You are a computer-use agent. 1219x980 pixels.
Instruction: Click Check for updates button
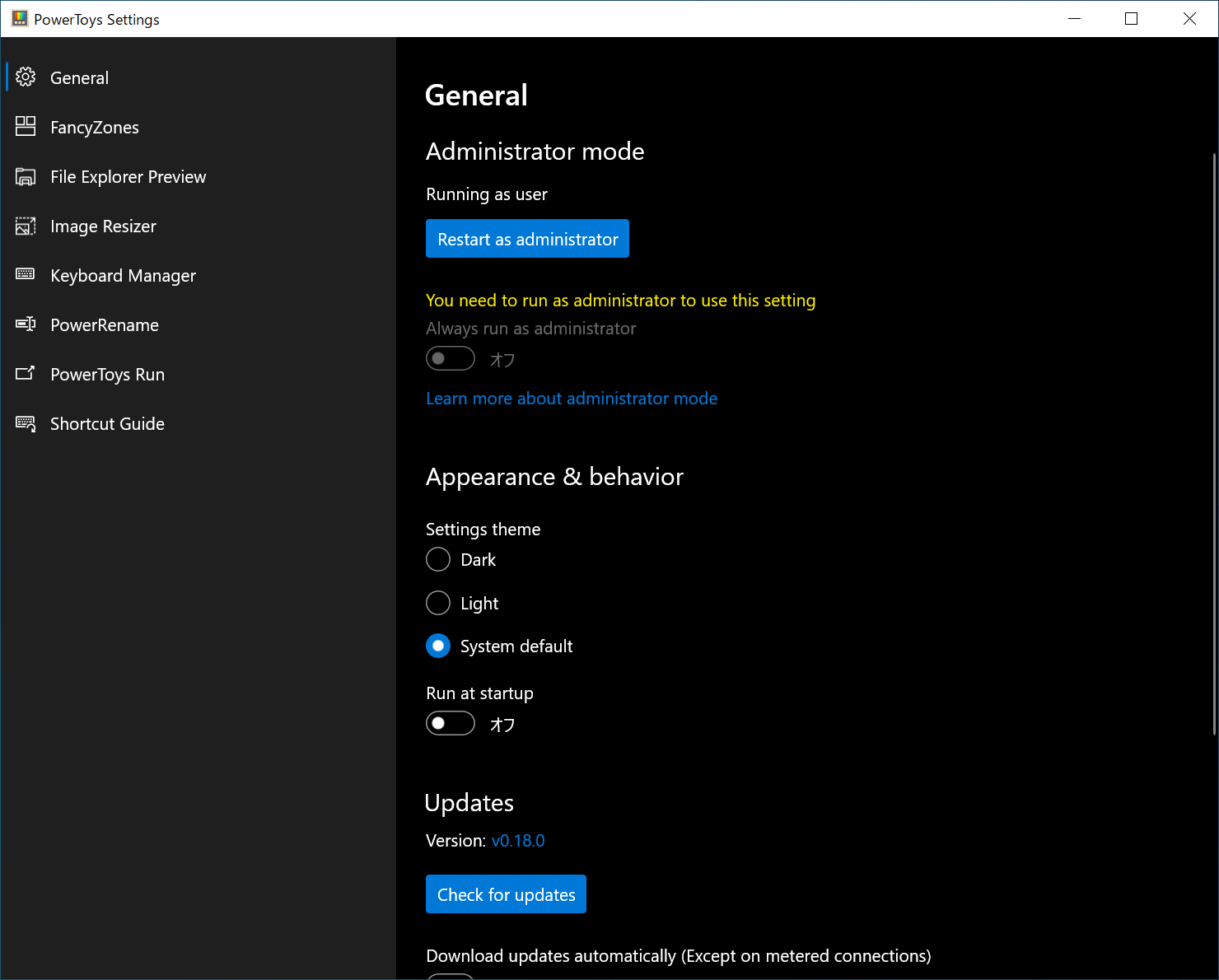tap(506, 894)
